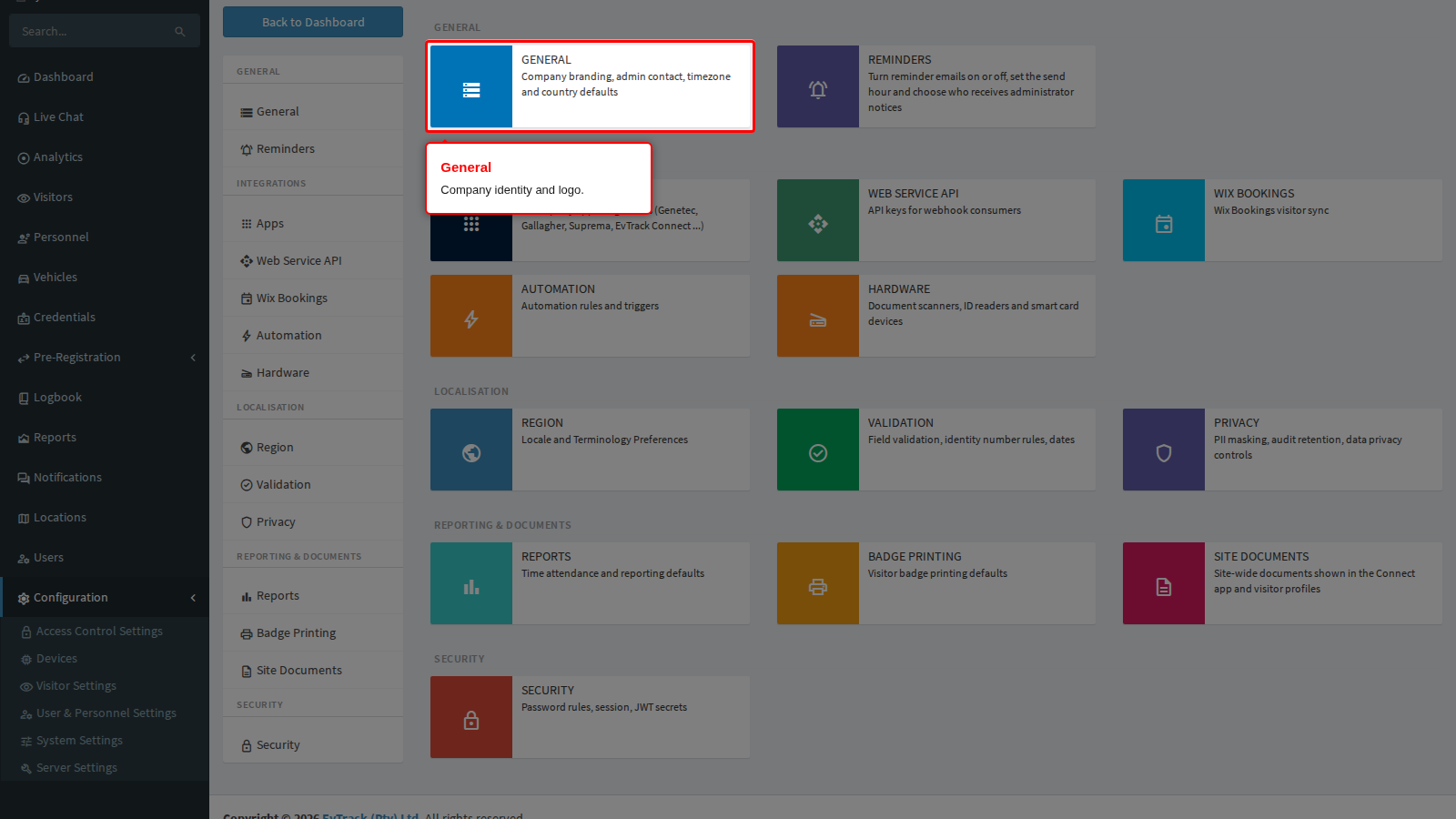Click the Back to Dashboard button

point(313,22)
